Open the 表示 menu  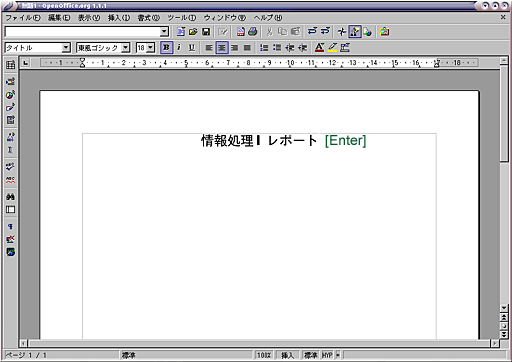[89, 18]
